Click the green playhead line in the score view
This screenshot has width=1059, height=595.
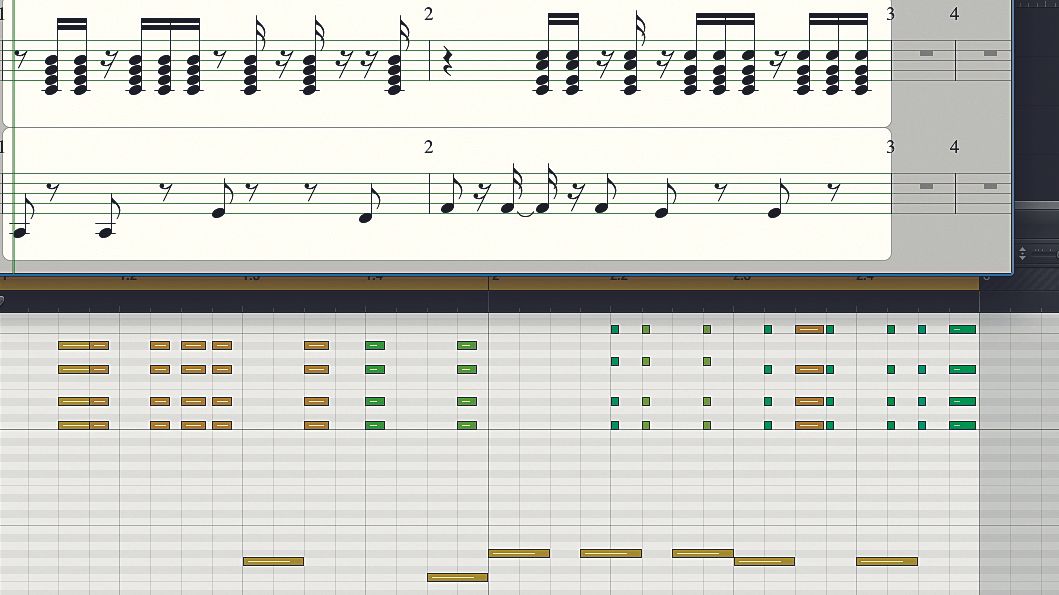coord(14,130)
